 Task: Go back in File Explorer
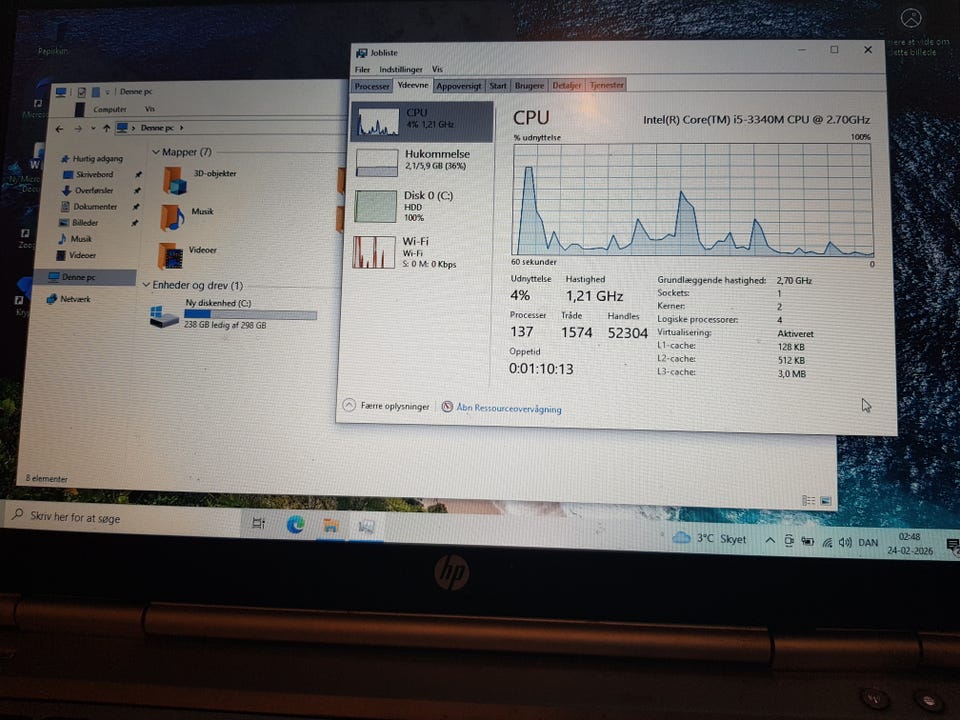coord(59,129)
